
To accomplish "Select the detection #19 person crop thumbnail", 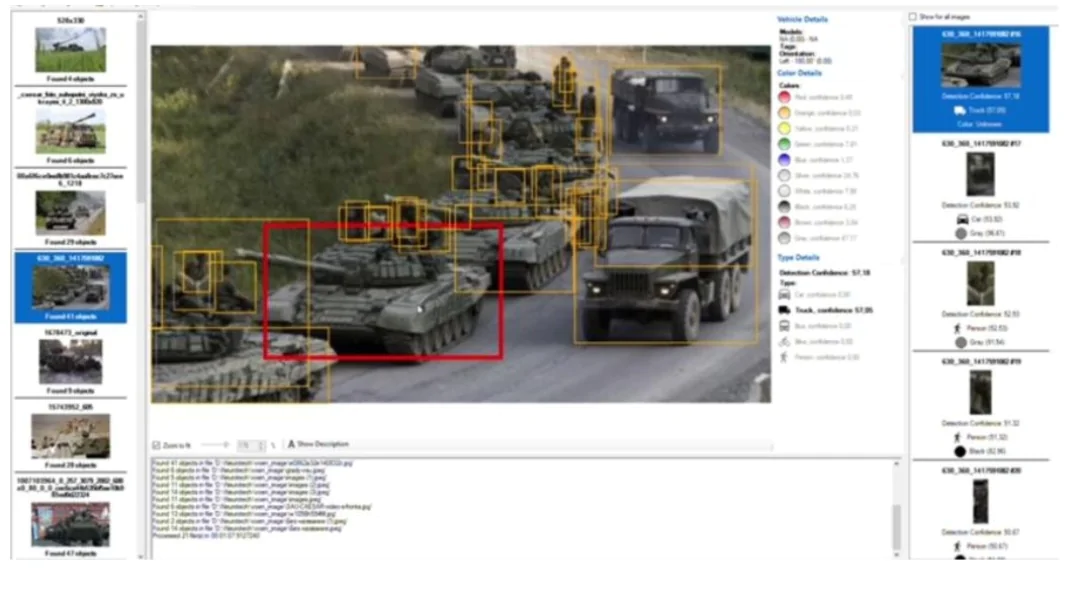I will coord(980,393).
